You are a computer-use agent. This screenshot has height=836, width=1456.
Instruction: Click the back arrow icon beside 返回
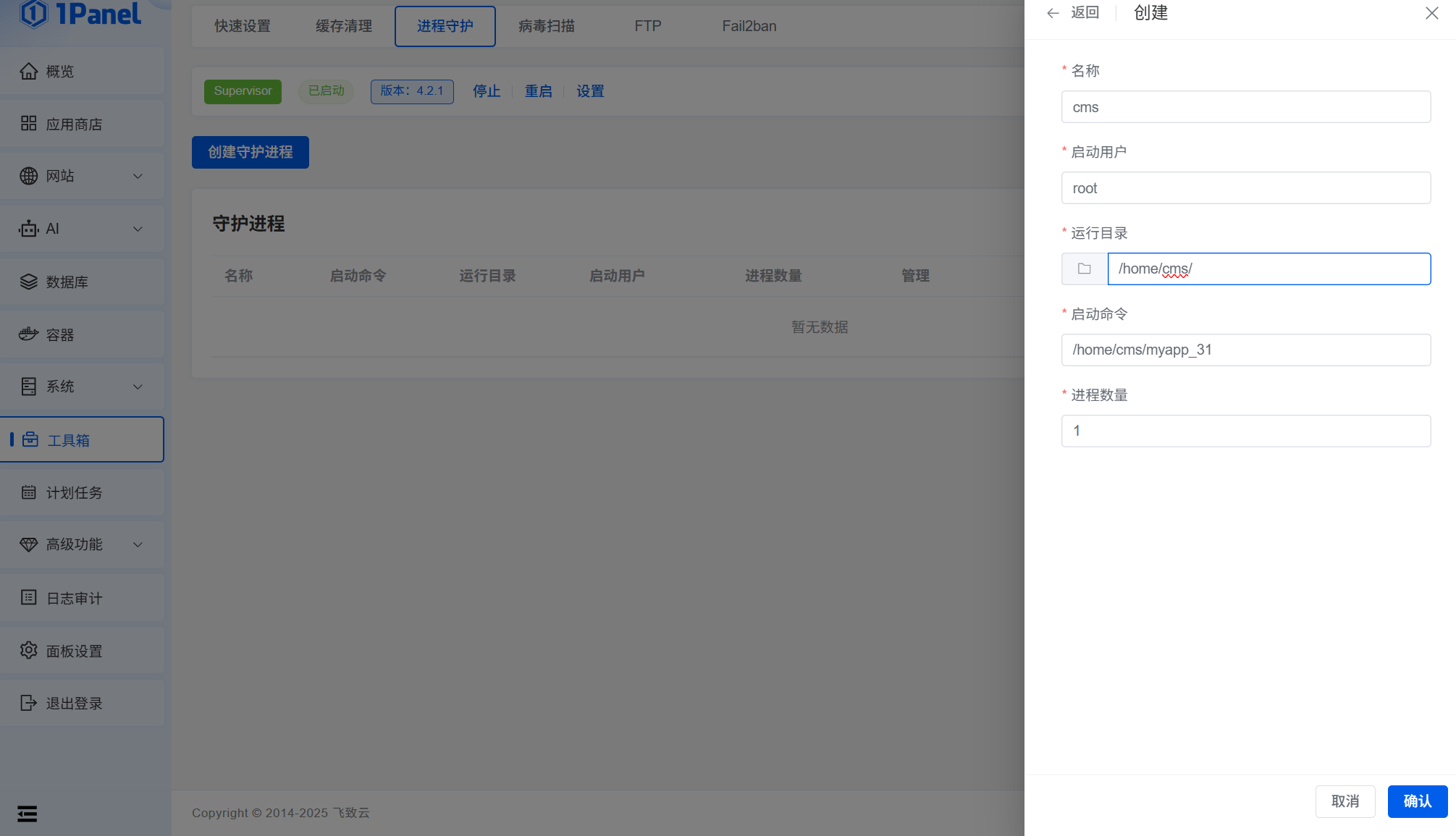(1053, 13)
